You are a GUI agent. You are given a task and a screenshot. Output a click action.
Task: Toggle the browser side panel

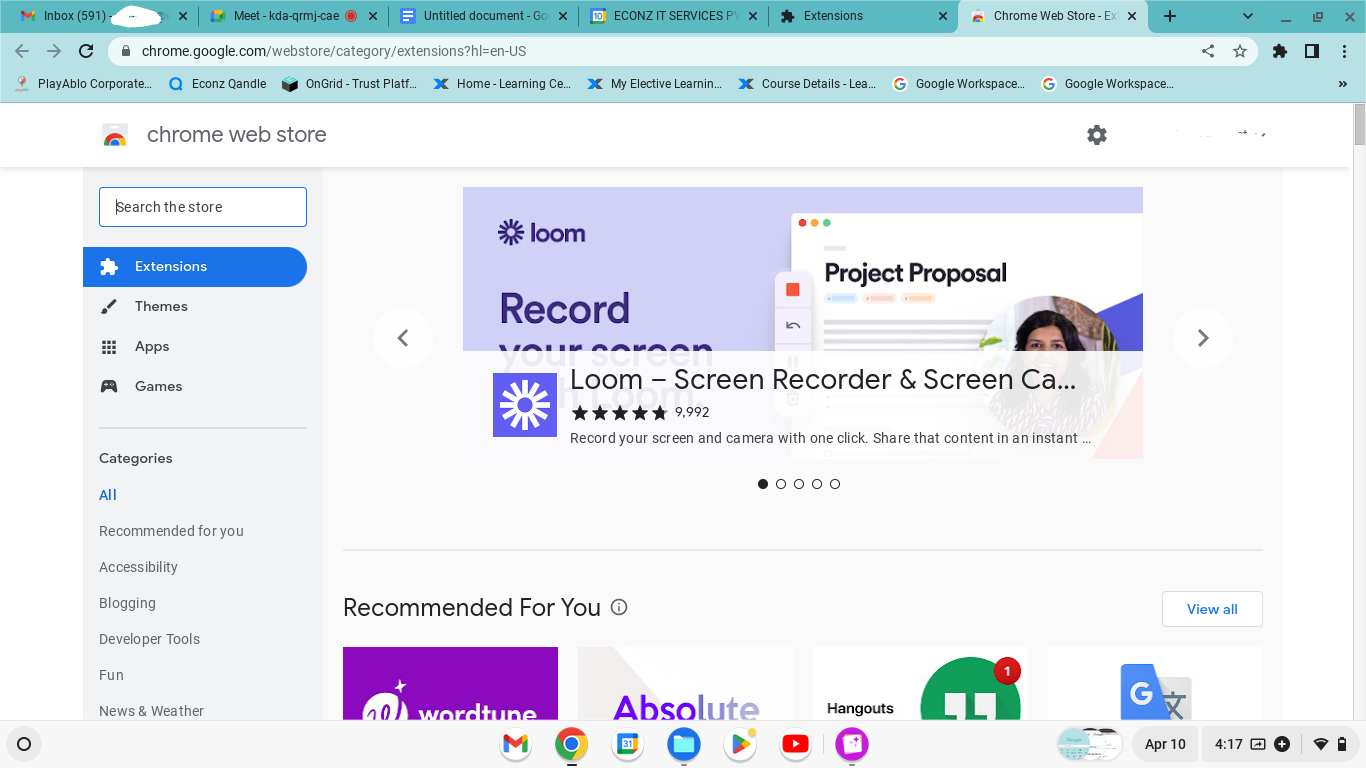pos(1312,51)
